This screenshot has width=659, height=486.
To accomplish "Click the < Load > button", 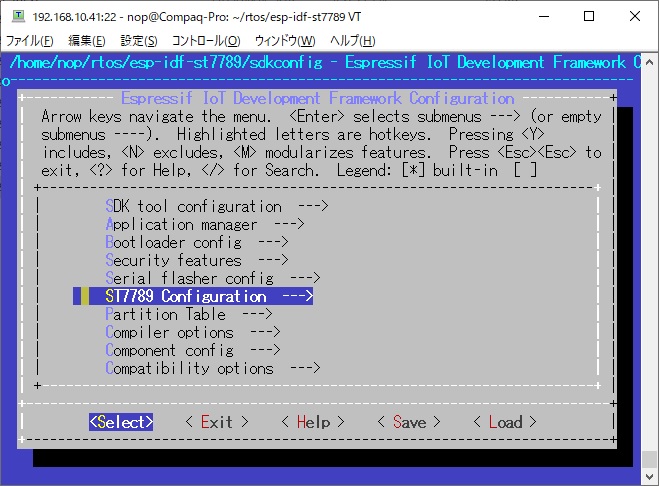I will point(505,422).
